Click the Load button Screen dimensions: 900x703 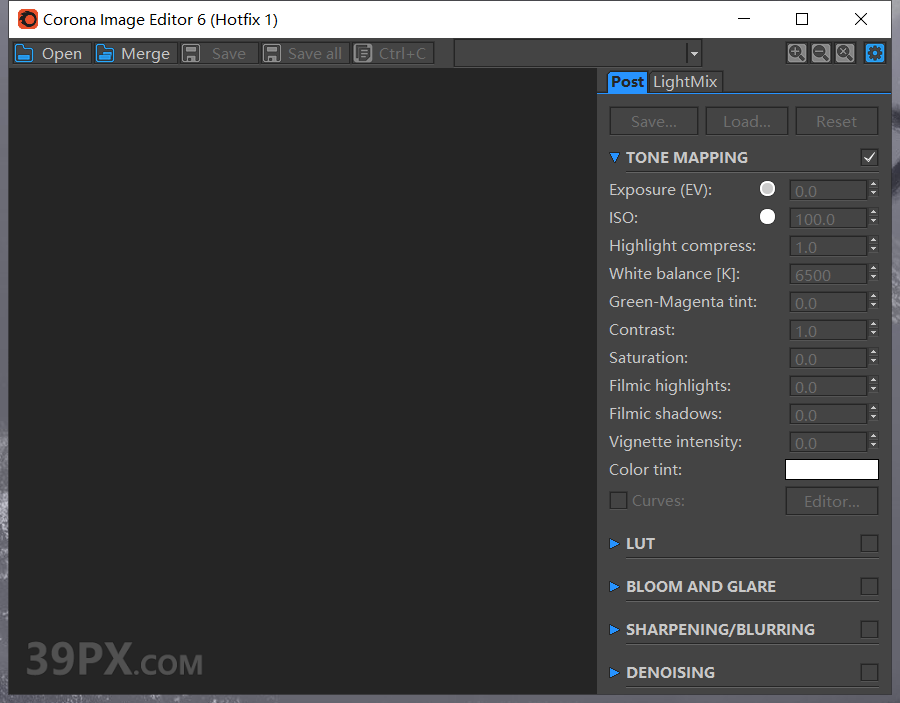pyautogui.click(x=746, y=120)
